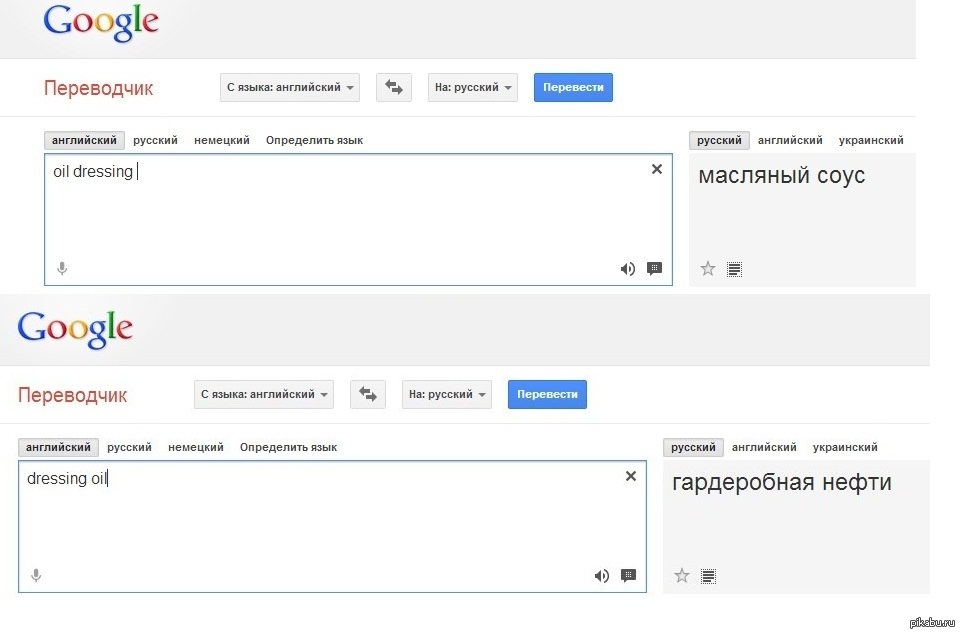Open lower "С языка: английский" dropdown
The image size is (960, 634).
click(x=264, y=395)
